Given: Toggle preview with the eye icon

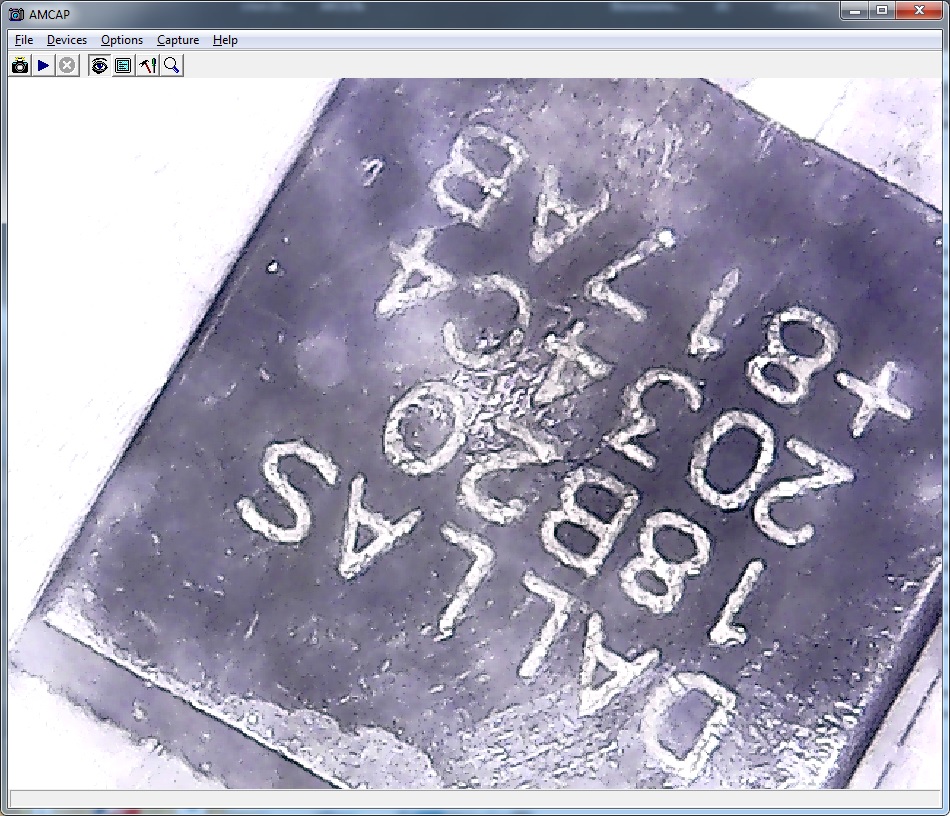Looking at the screenshot, I should click(x=99, y=65).
